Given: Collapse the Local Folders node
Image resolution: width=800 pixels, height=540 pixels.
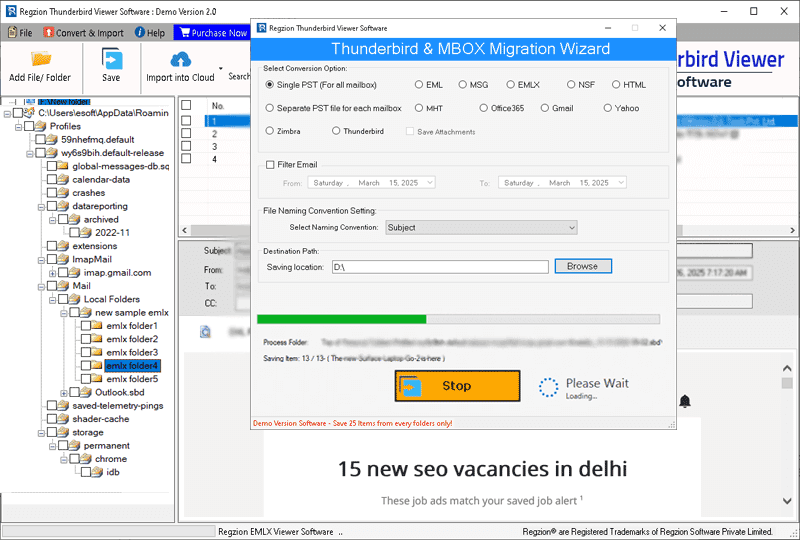Looking at the screenshot, I should coord(52,300).
